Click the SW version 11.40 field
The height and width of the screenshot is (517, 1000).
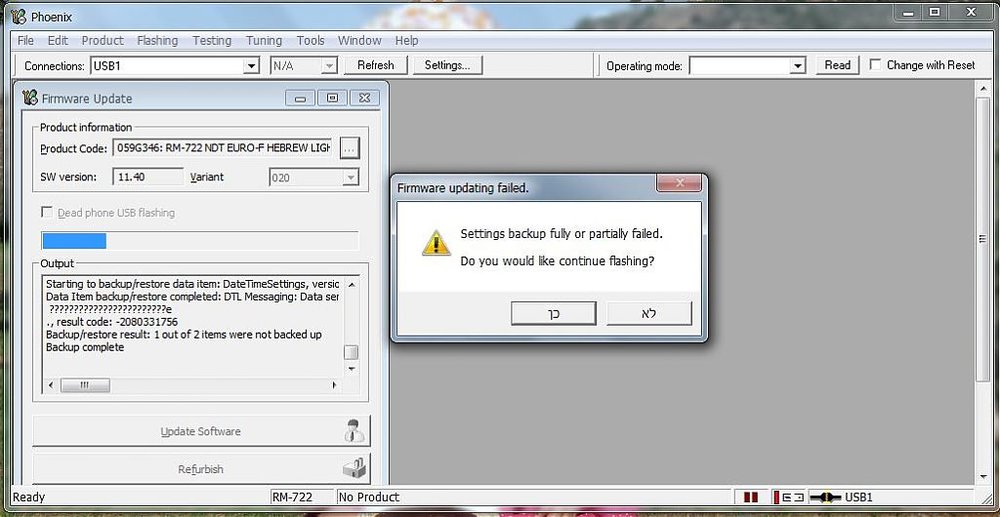[x=148, y=177]
